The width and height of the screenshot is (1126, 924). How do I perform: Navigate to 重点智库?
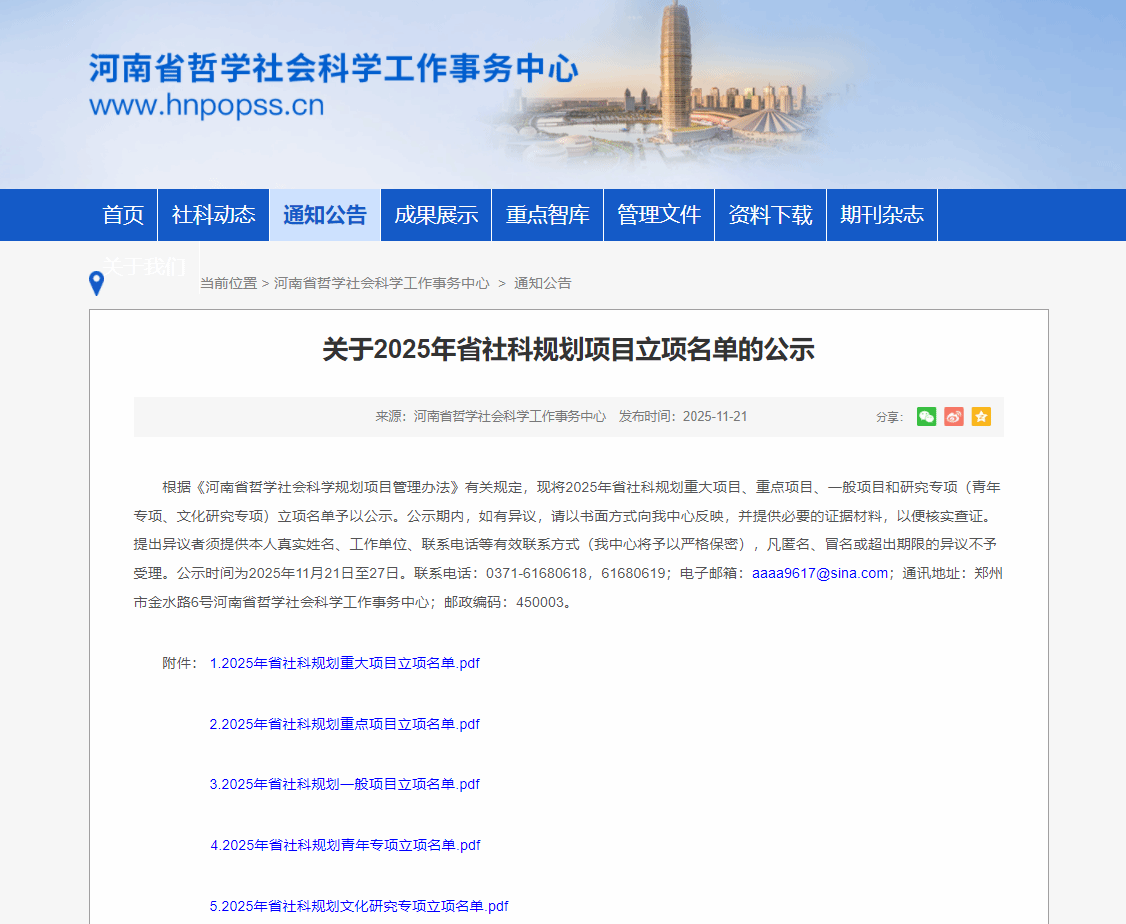tap(547, 215)
